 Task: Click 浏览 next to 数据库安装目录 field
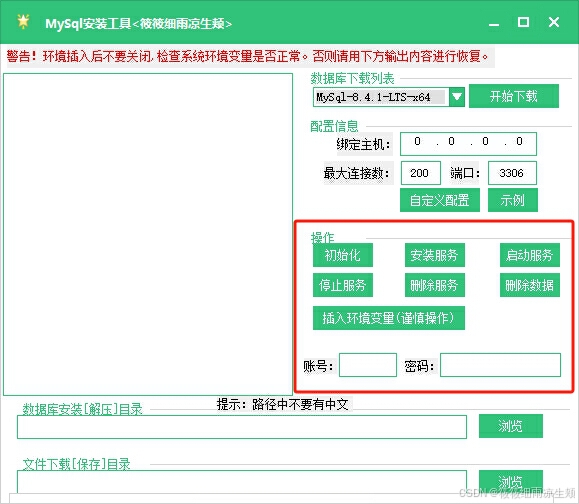pyautogui.click(x=511, y=426)
